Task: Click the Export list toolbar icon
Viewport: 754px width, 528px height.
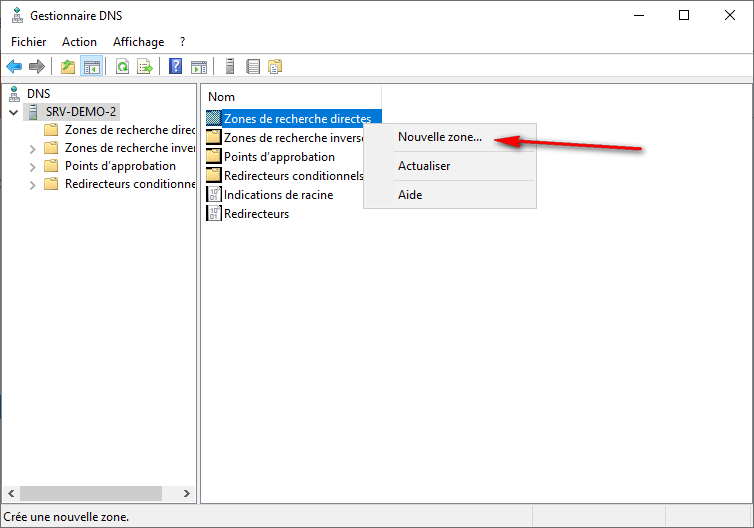Action: 145,67
